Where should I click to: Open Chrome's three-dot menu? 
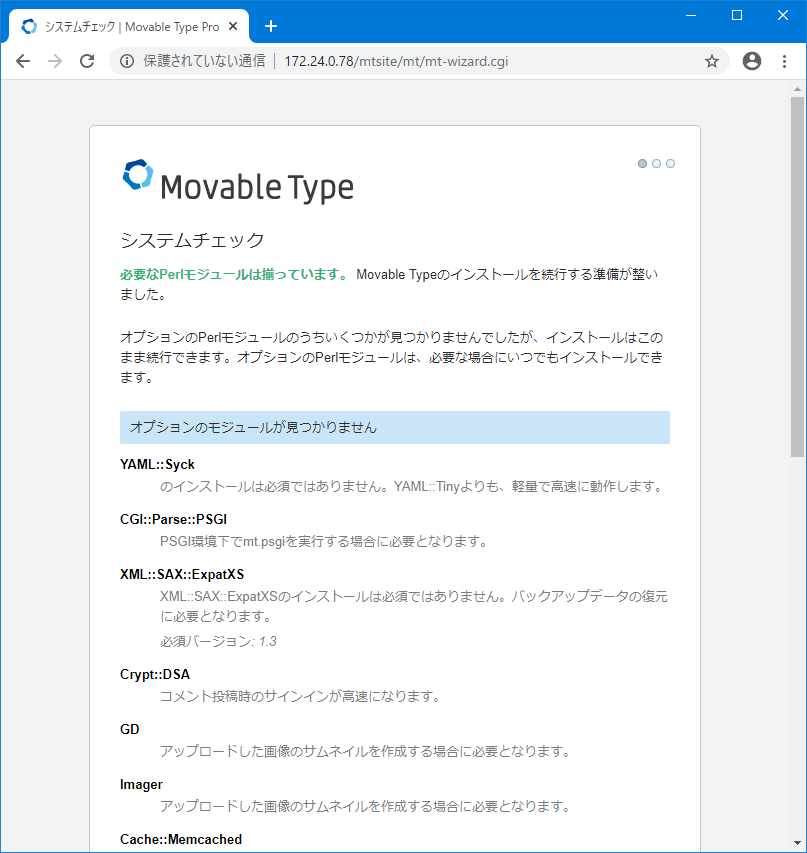784,61
